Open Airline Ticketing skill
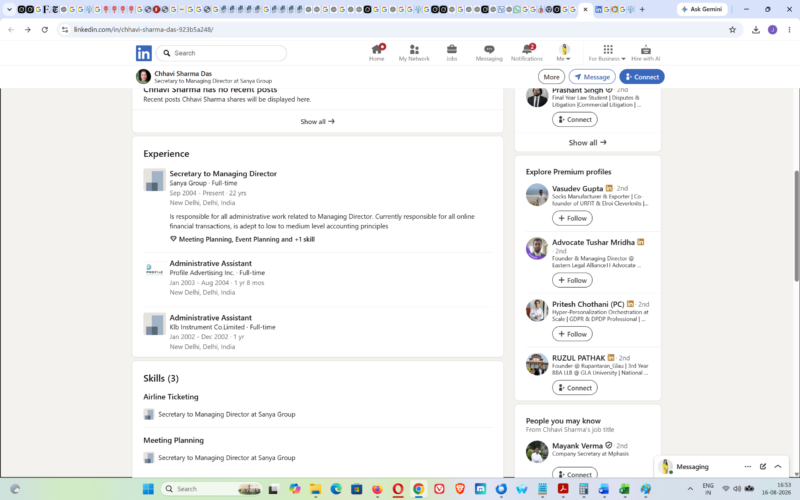The width and height of the screenshot is (800, 500). point(171,396)
